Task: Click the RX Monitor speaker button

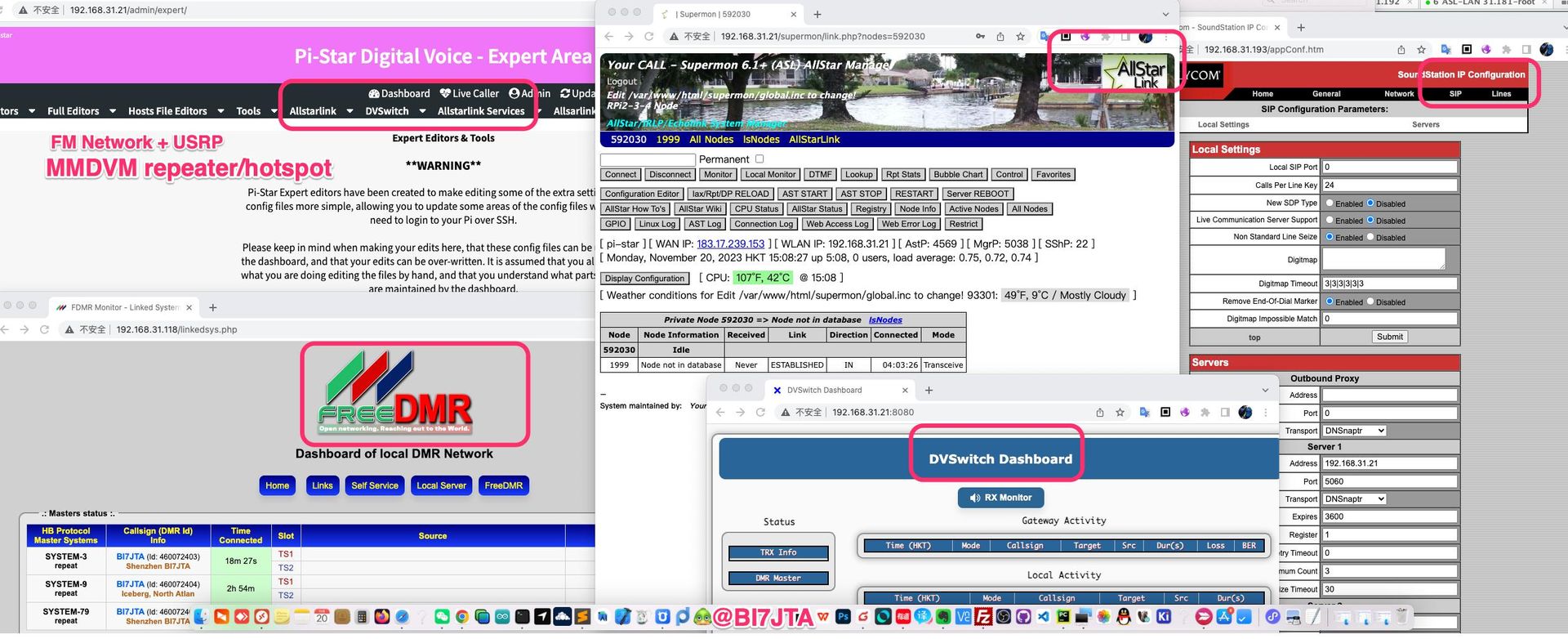Action: 1000,498
